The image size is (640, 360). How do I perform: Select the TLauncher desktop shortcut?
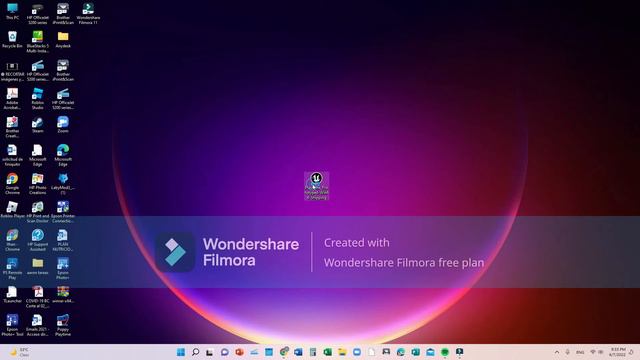(12, 294)
